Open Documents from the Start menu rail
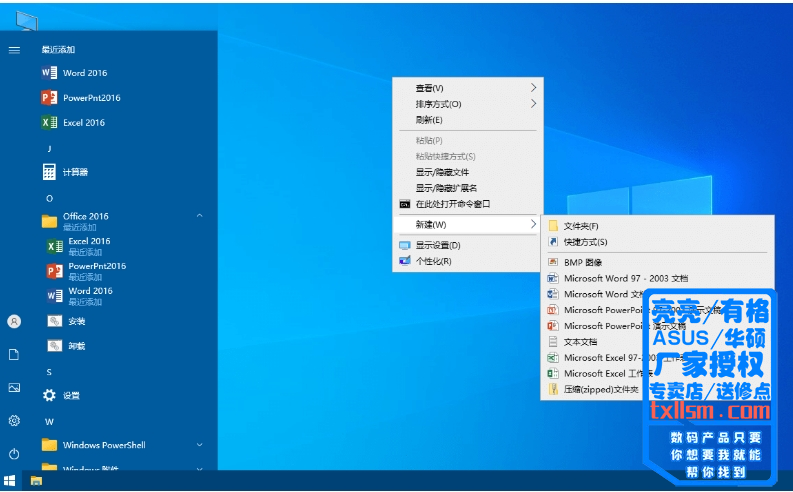 coord(14,354)
